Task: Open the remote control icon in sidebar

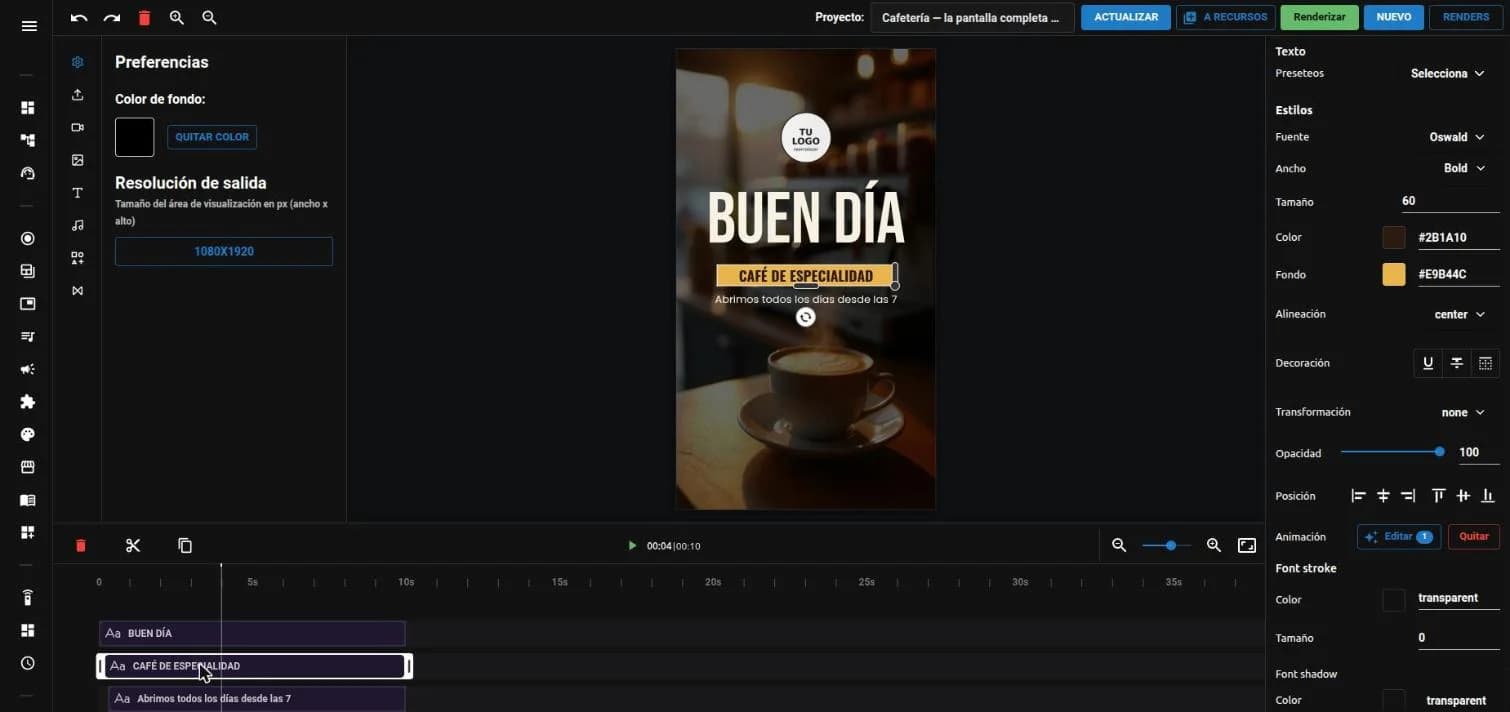Action: coord(28,597)
